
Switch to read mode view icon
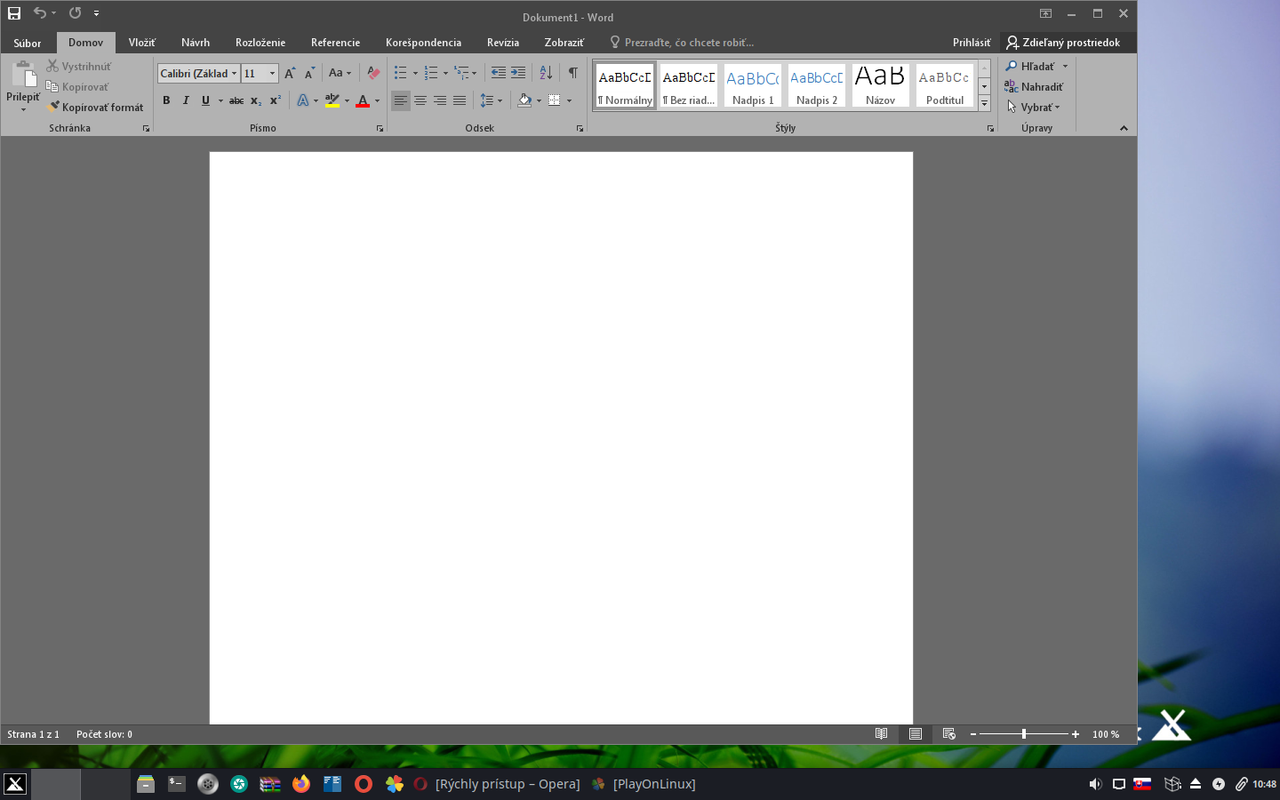tap(881, 734)
